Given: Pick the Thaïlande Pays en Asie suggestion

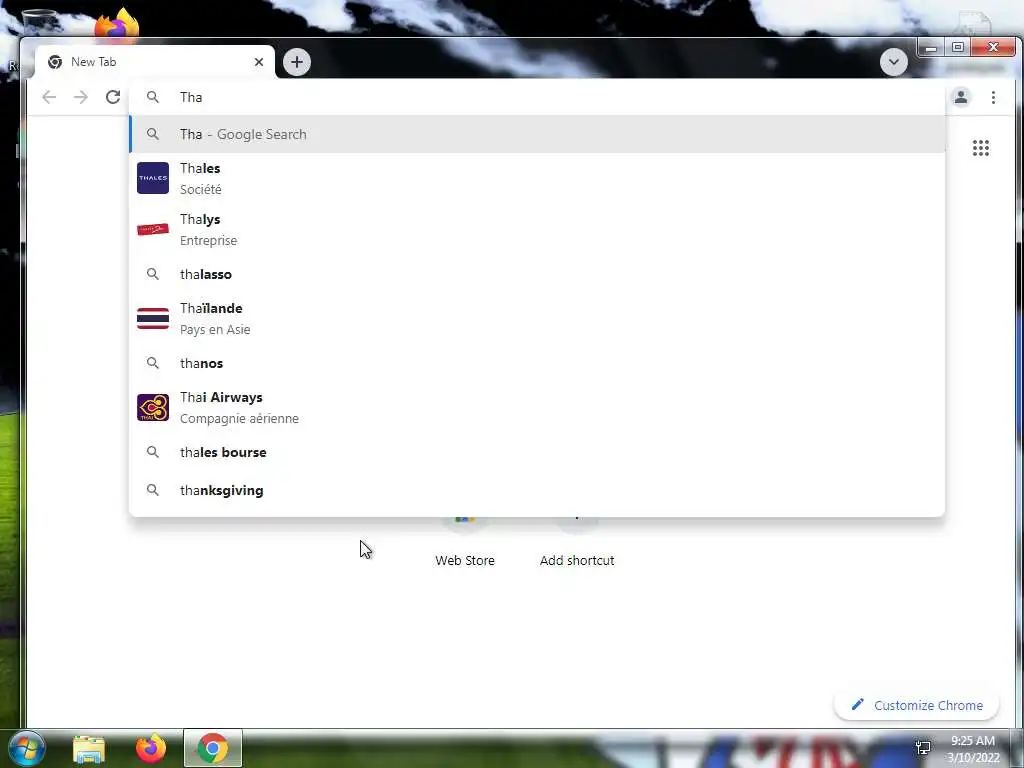Looking at the screenshot, I should (537, 318).
